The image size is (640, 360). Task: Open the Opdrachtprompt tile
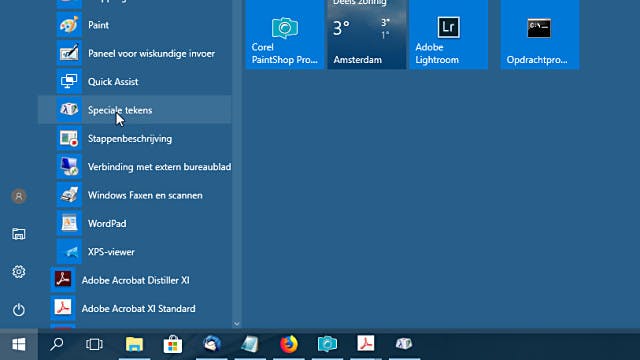540,35
